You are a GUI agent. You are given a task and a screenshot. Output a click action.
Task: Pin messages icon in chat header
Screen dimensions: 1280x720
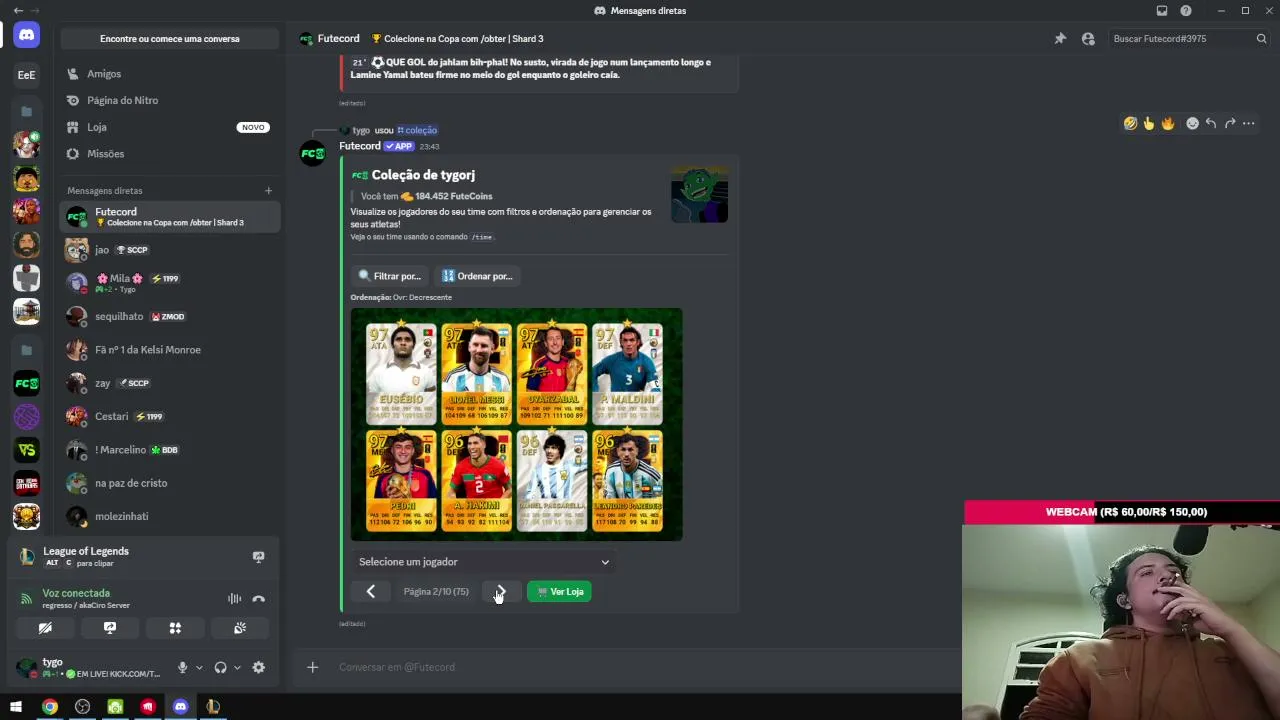click(x=1060, y=39)
